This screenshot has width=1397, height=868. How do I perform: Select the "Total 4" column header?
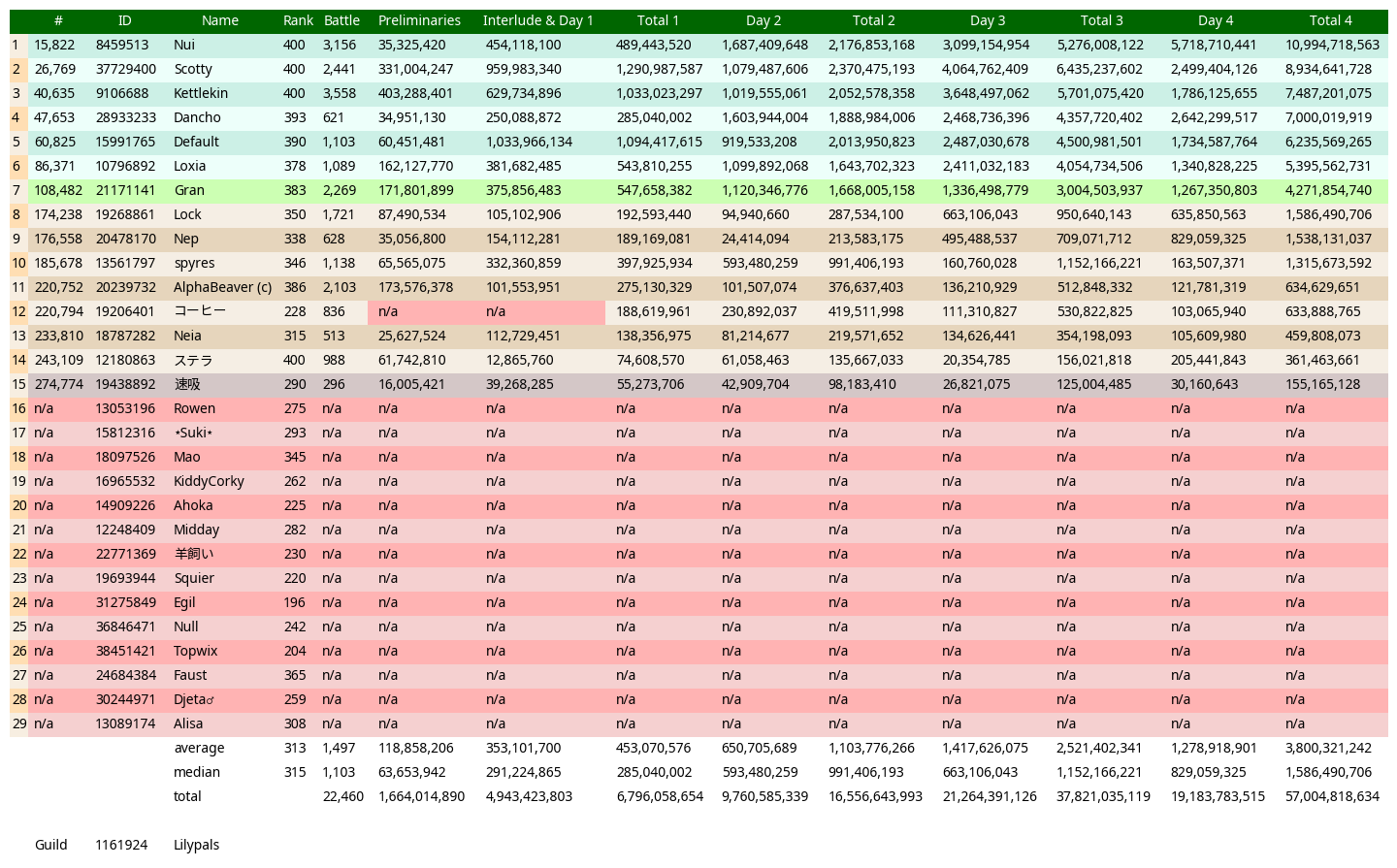[1331, 20]
